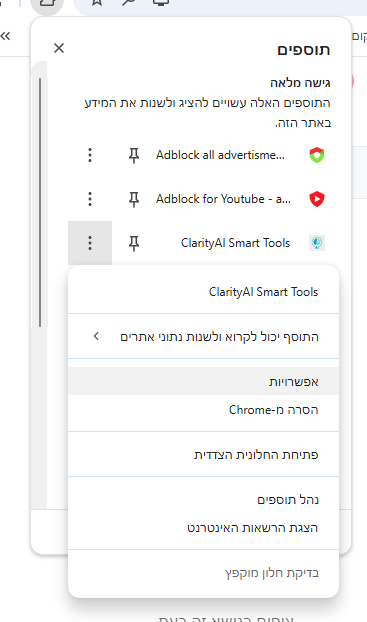This screenshot has height=622, width=367.
Task: Click the ClarityAI Smart Tools three-dot button
Action: [x=90, y=243]
